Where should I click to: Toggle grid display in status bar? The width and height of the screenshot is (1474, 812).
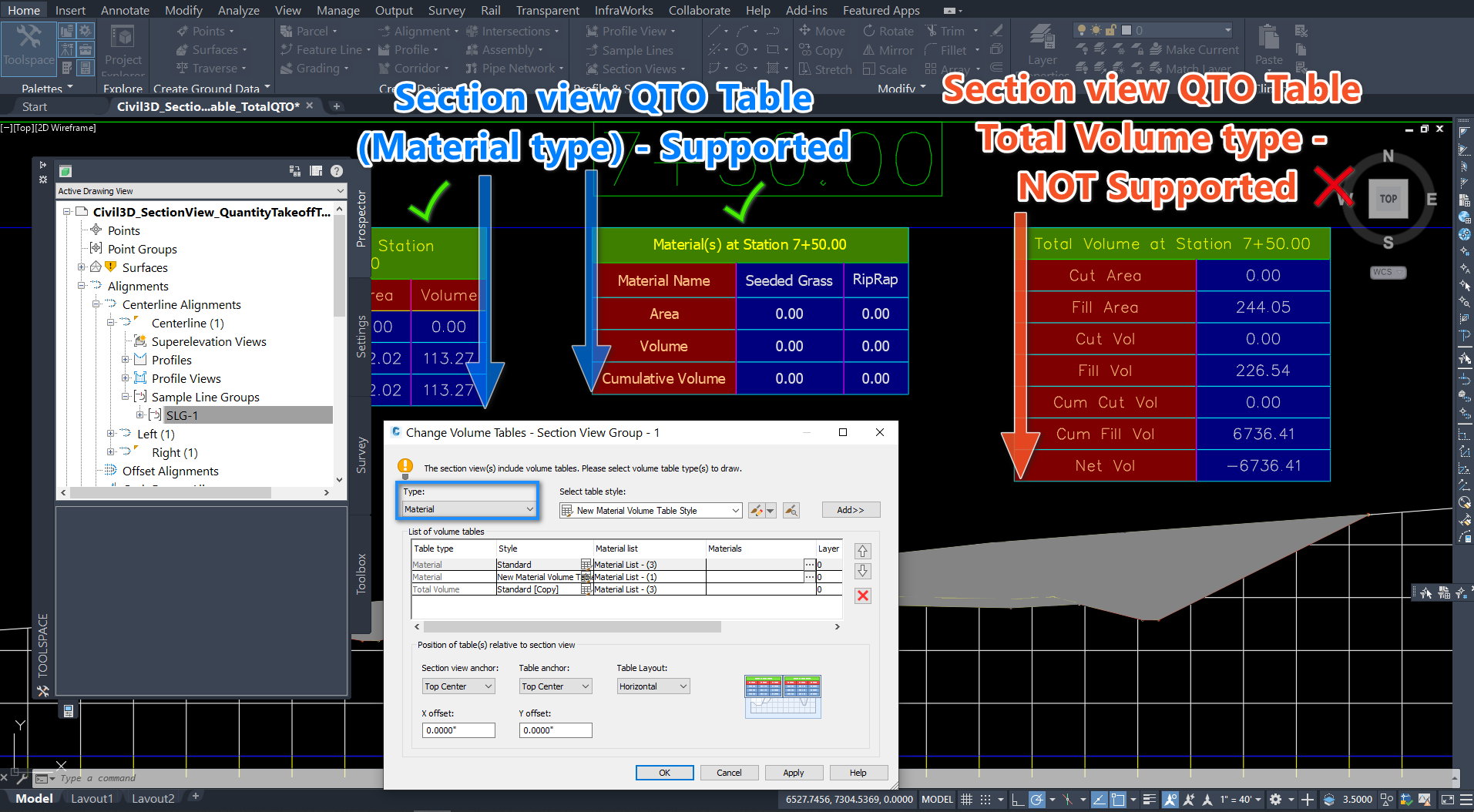coord(966,800)
